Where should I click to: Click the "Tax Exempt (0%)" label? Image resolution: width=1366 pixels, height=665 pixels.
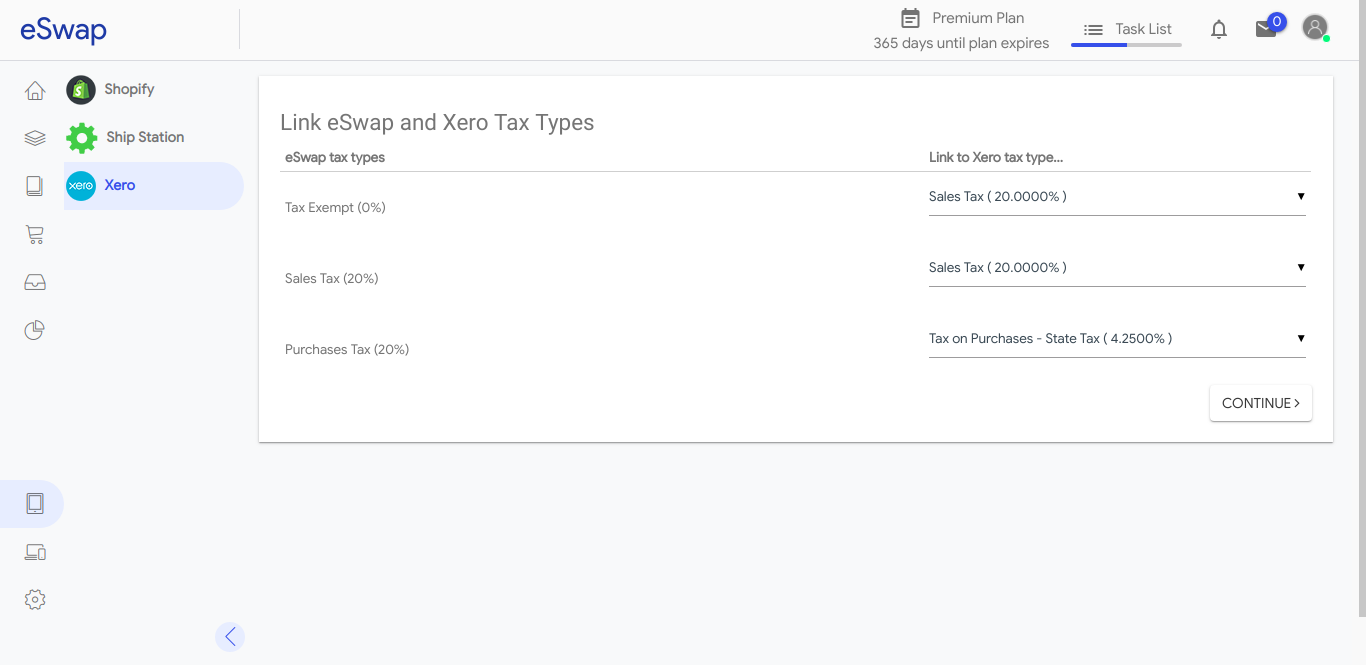(335, 208)
